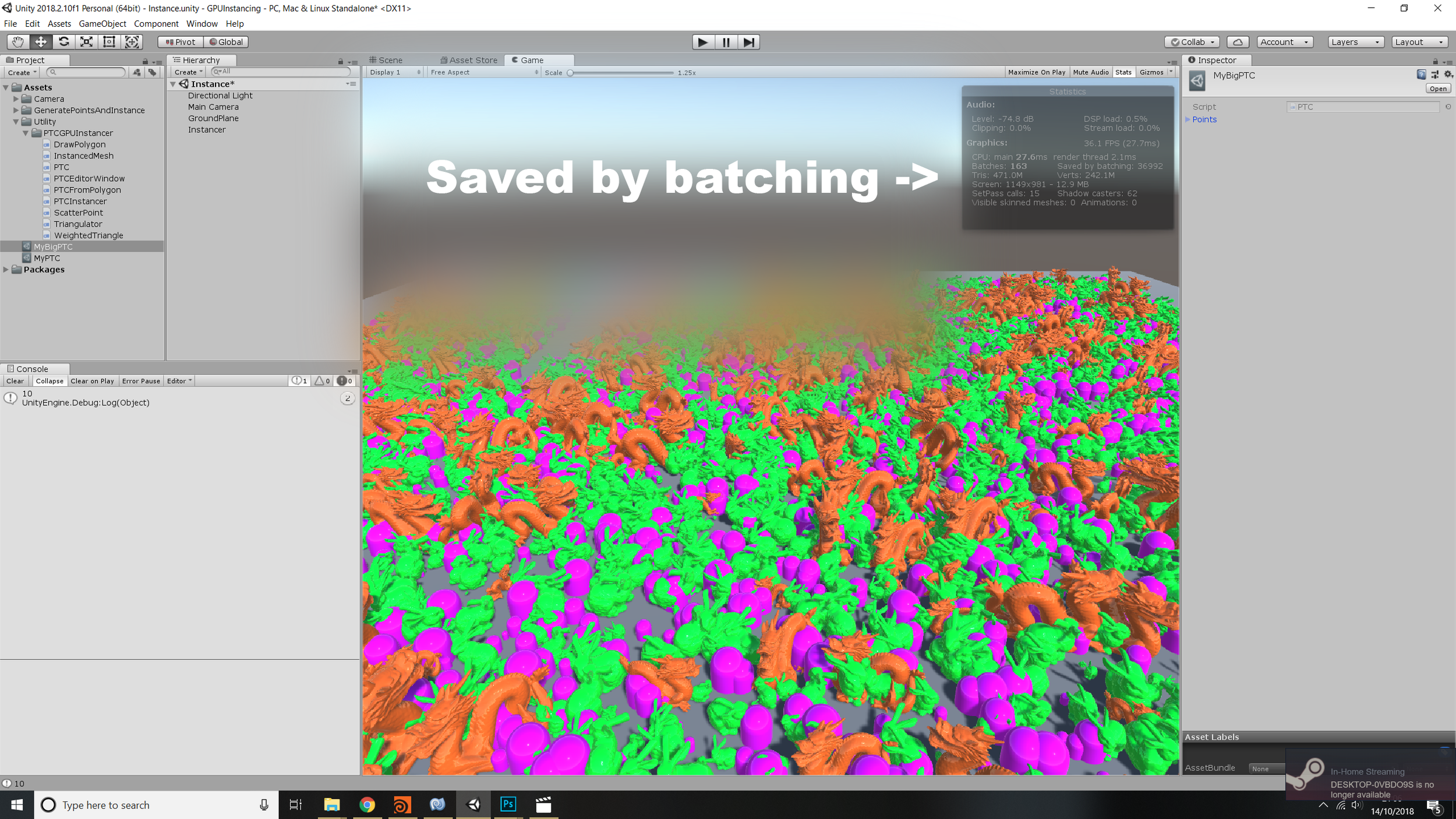Viewport: 1456px width, 819px height.
Task: Open Display 1 dropdown
Action: pos(395,72)
